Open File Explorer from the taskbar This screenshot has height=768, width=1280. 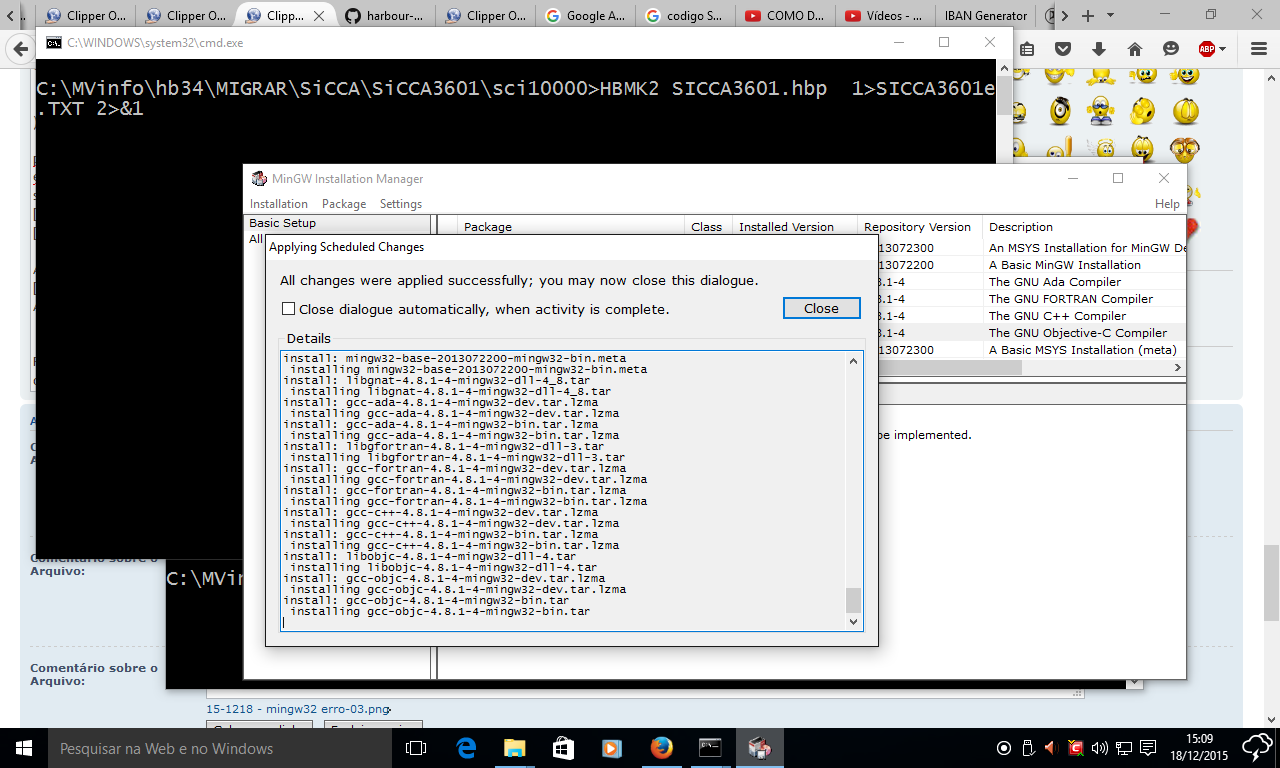(514, 748)
